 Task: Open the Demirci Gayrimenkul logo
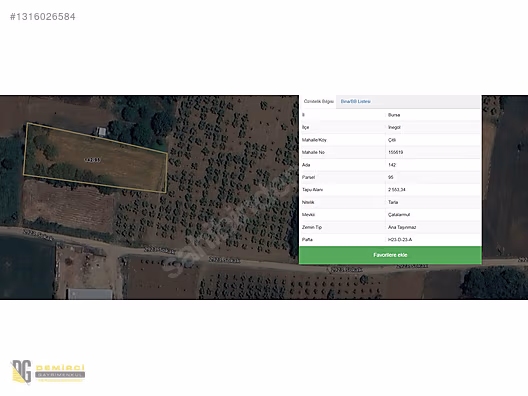pos(47,372)
